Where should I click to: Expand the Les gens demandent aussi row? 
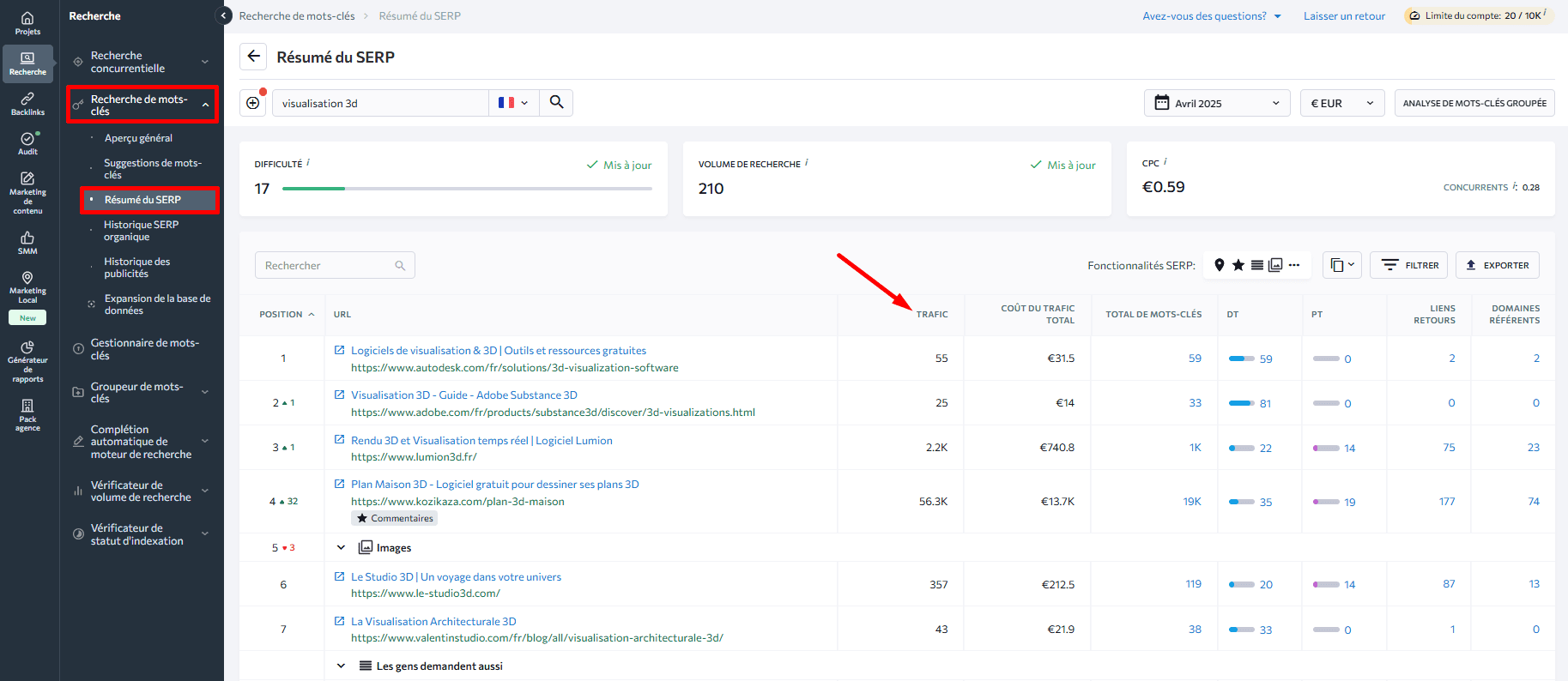tap(341, 666)
